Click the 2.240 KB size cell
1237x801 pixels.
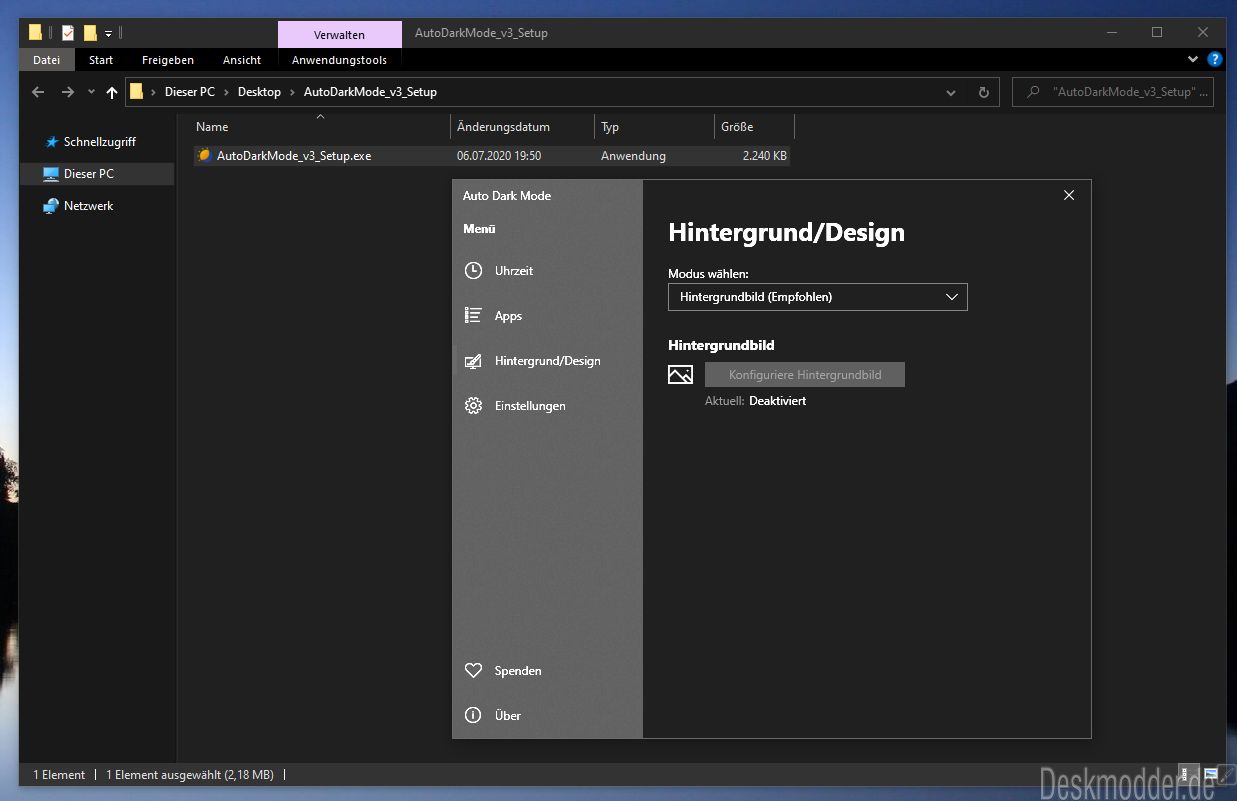765,156
